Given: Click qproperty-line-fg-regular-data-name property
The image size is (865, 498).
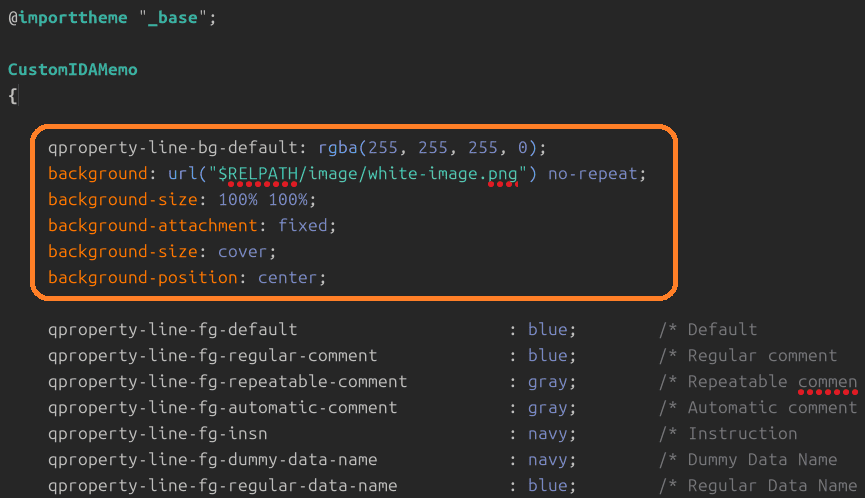Looking at the screenshot, I should [x=222, y=485].
